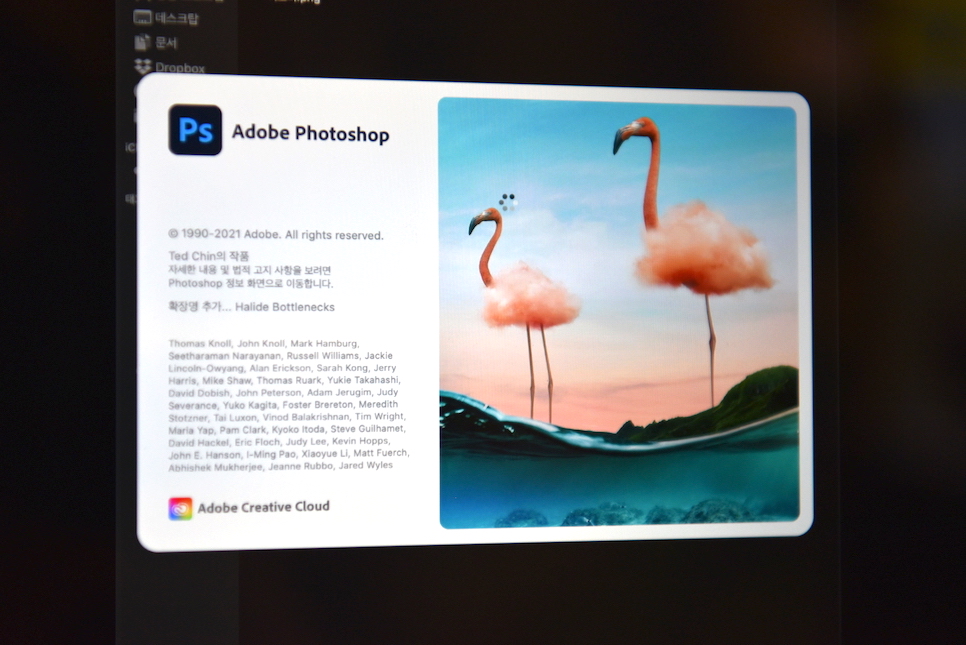966x645 pixels.
Task: Open 데스크탑 in the Finder sidebar
Action: (x=166, y=18)
